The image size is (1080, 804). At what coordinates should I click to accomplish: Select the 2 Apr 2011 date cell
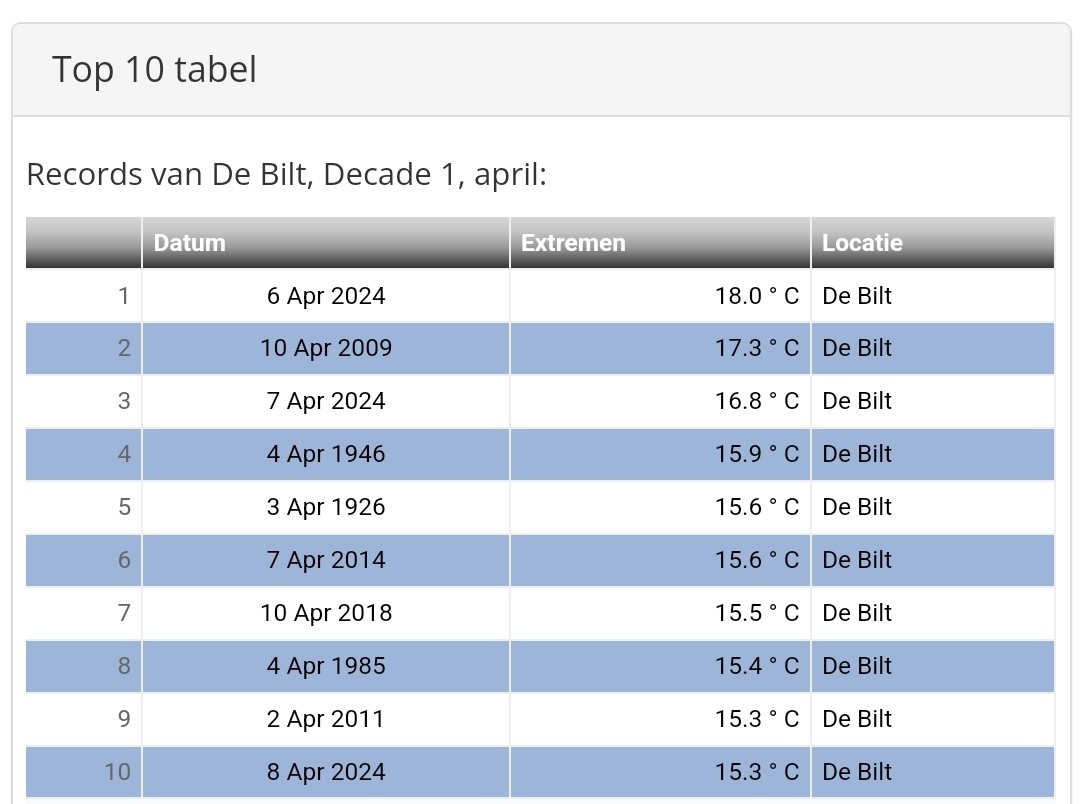click(x=326, y=719)
